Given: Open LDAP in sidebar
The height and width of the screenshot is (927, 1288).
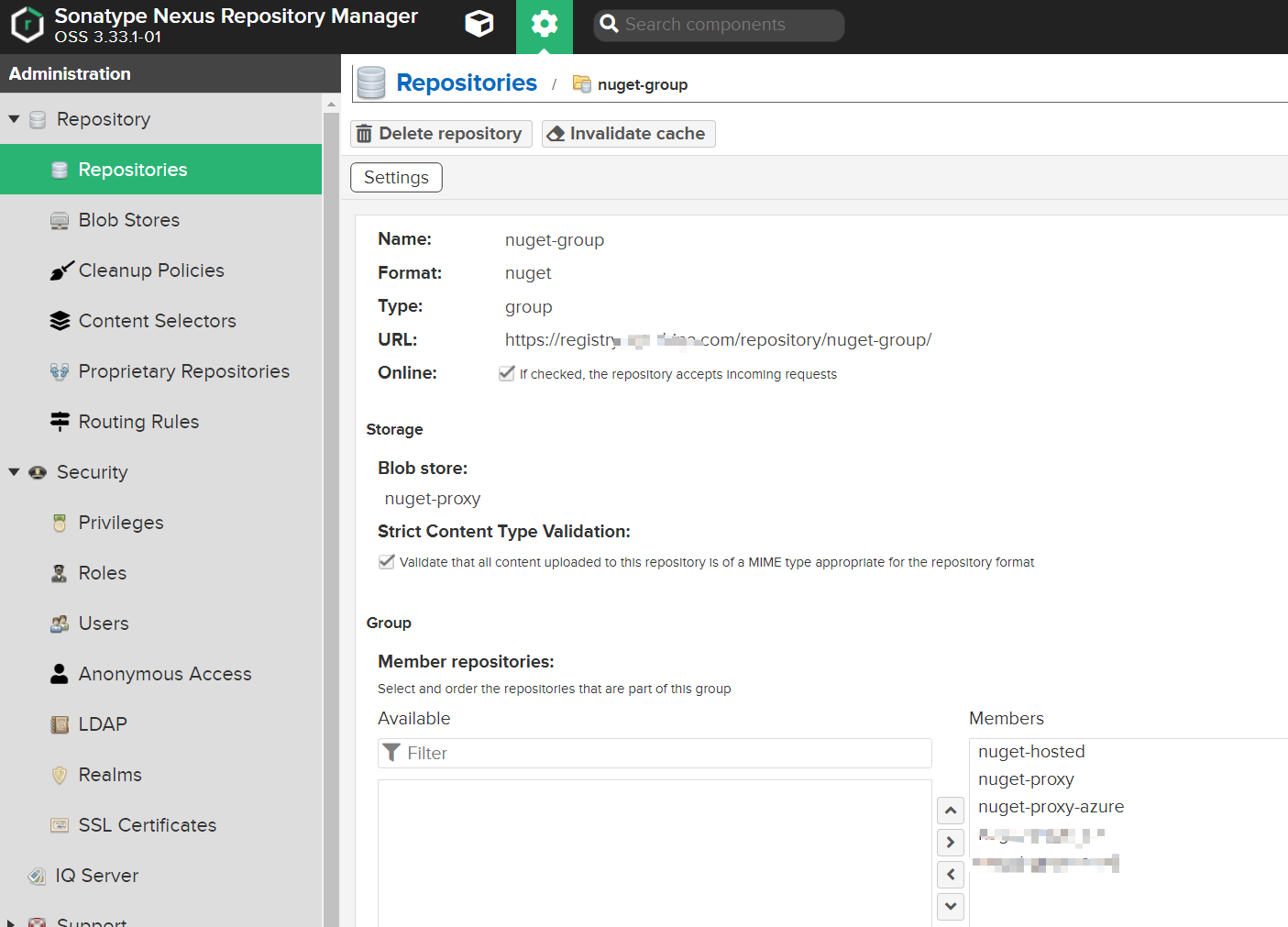Looking at the screenshot, I should [x=160, y=724].
